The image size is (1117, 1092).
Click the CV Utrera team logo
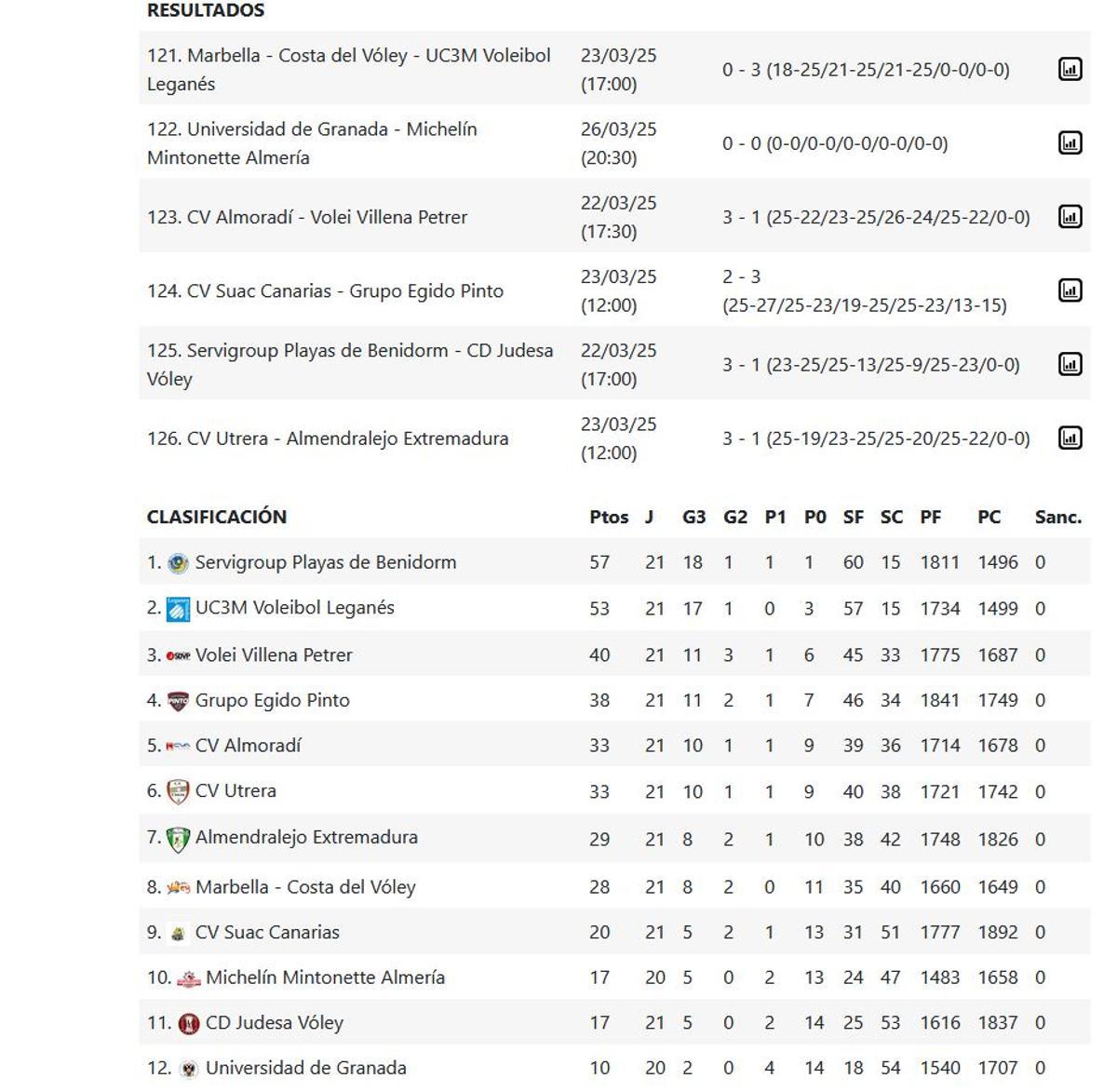click(x=177, y=791)
